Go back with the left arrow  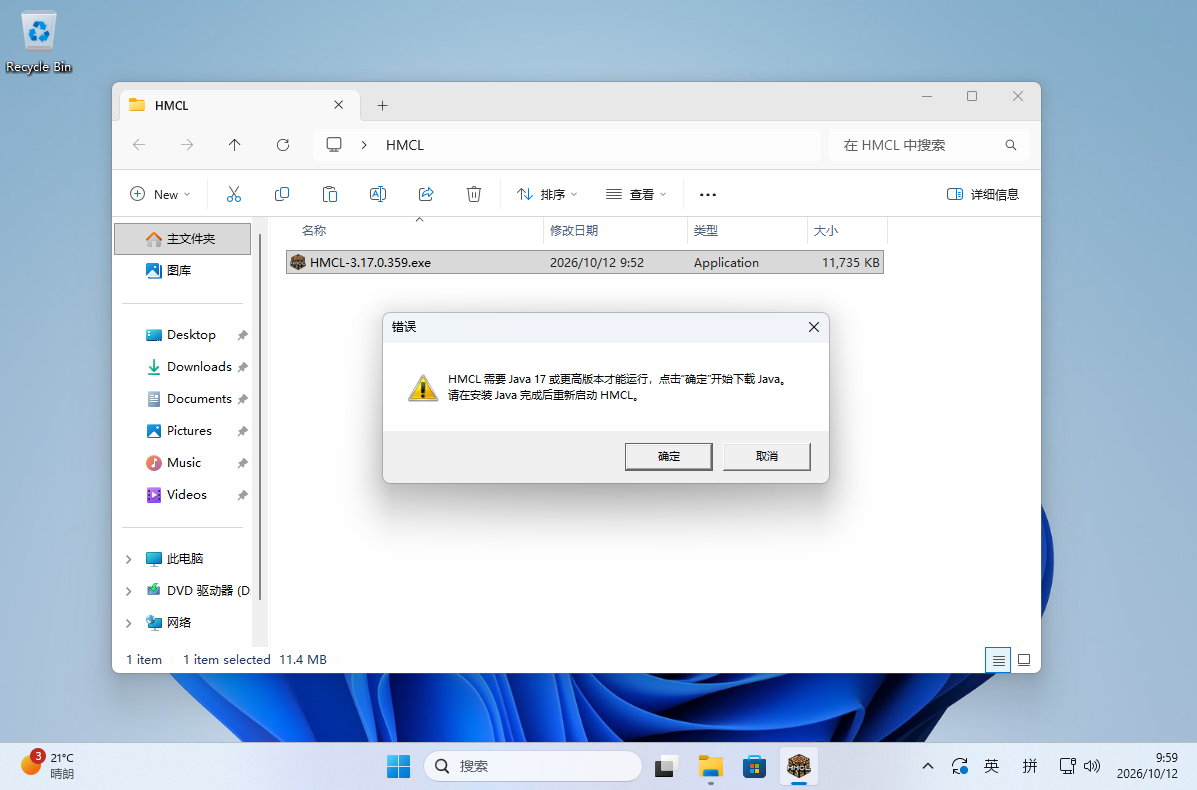pyautogui.click(x=139, y=145)
